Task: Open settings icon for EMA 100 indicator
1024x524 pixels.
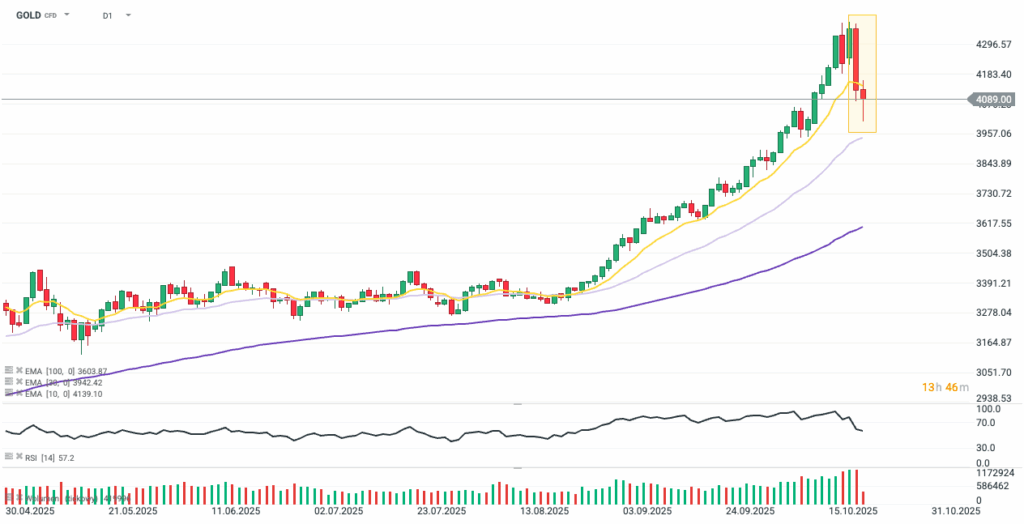Action: pos(9,370)
